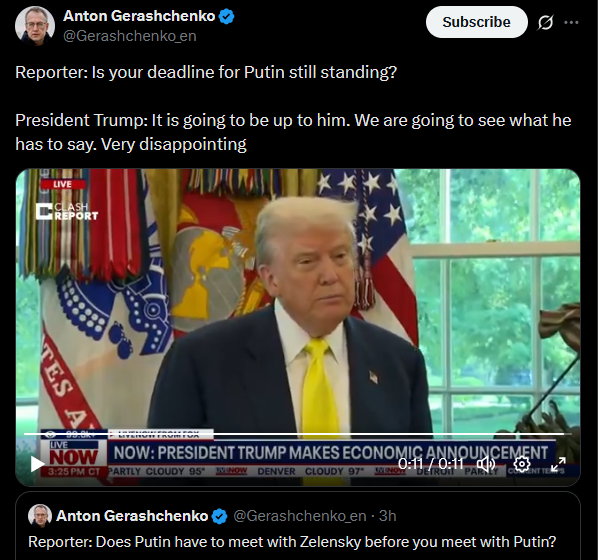Enter fullscreen with the expand arrows icon
Viewport: 598px width, 560px height.
coord(558,464)
